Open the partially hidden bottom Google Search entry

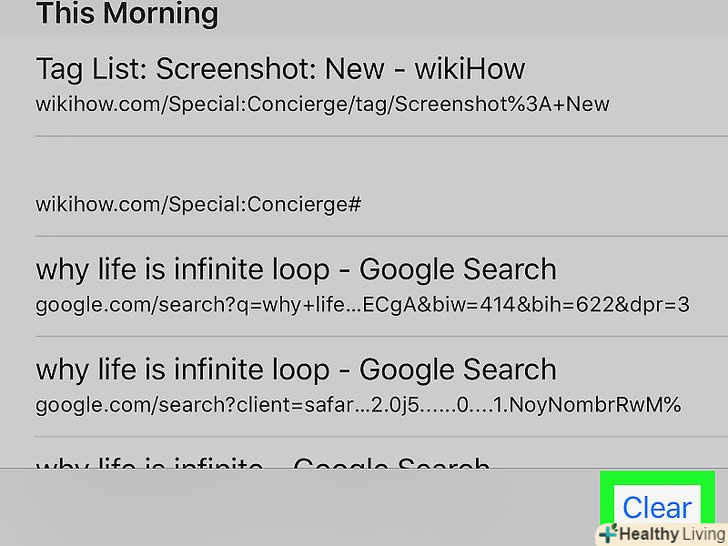click(x=262, y=464)
